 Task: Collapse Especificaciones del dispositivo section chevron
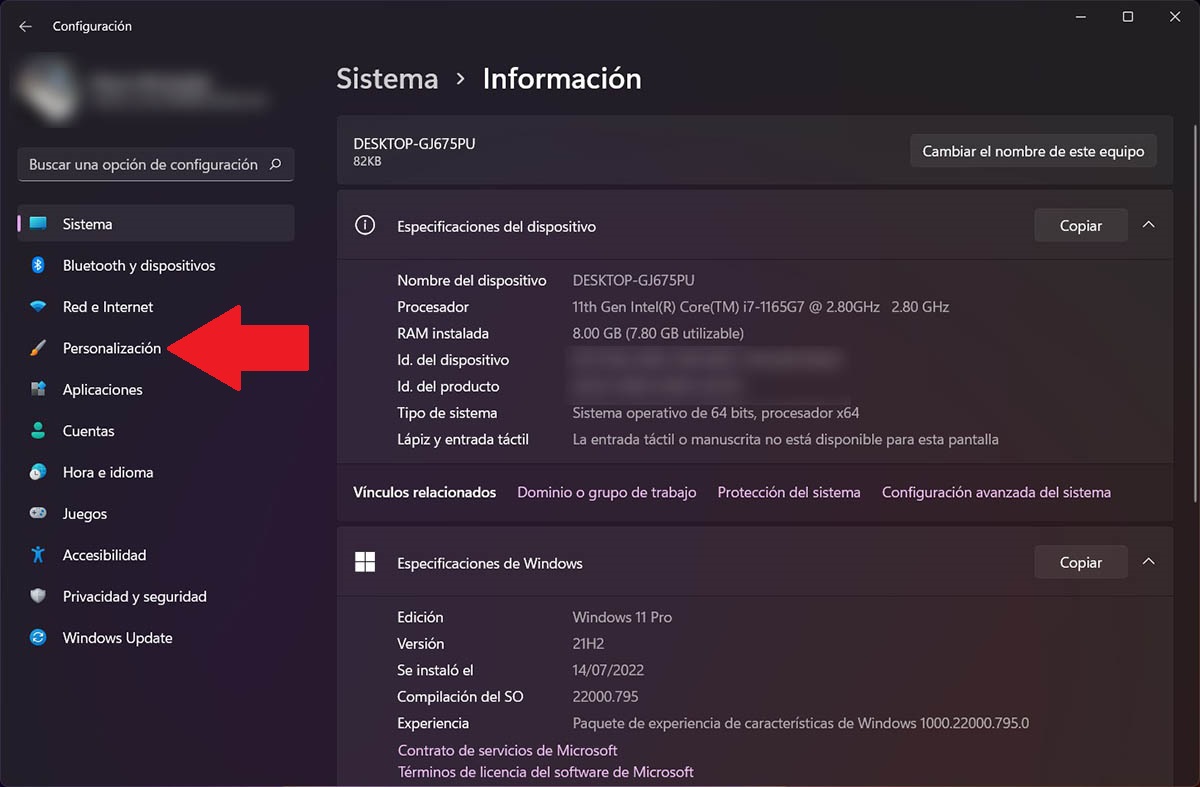tap(1148, 225)
